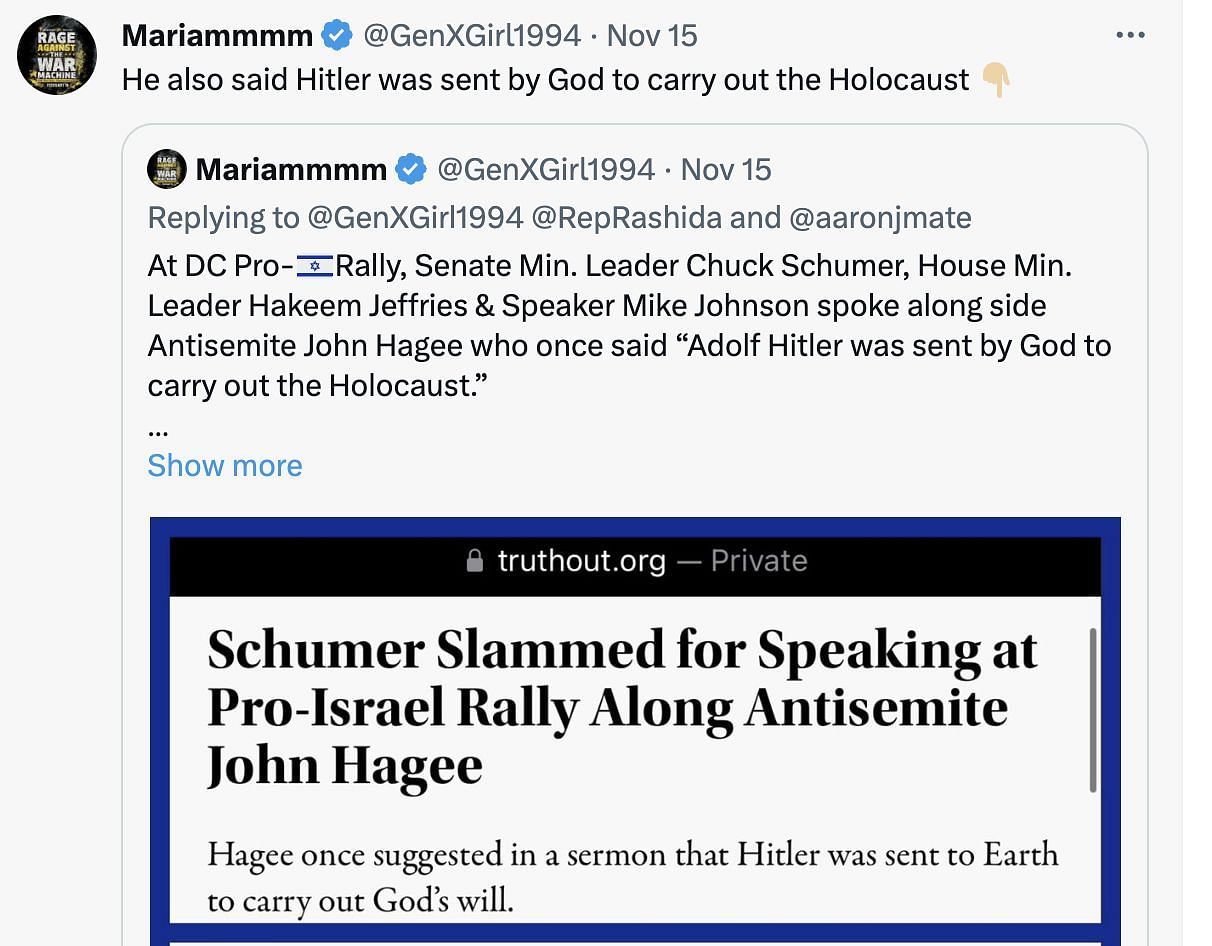Click the Israel flag emoji in quoted tweet
The height and width of the screenshot is (946, 1212).
pyautogui.click(x=315, y=267)
